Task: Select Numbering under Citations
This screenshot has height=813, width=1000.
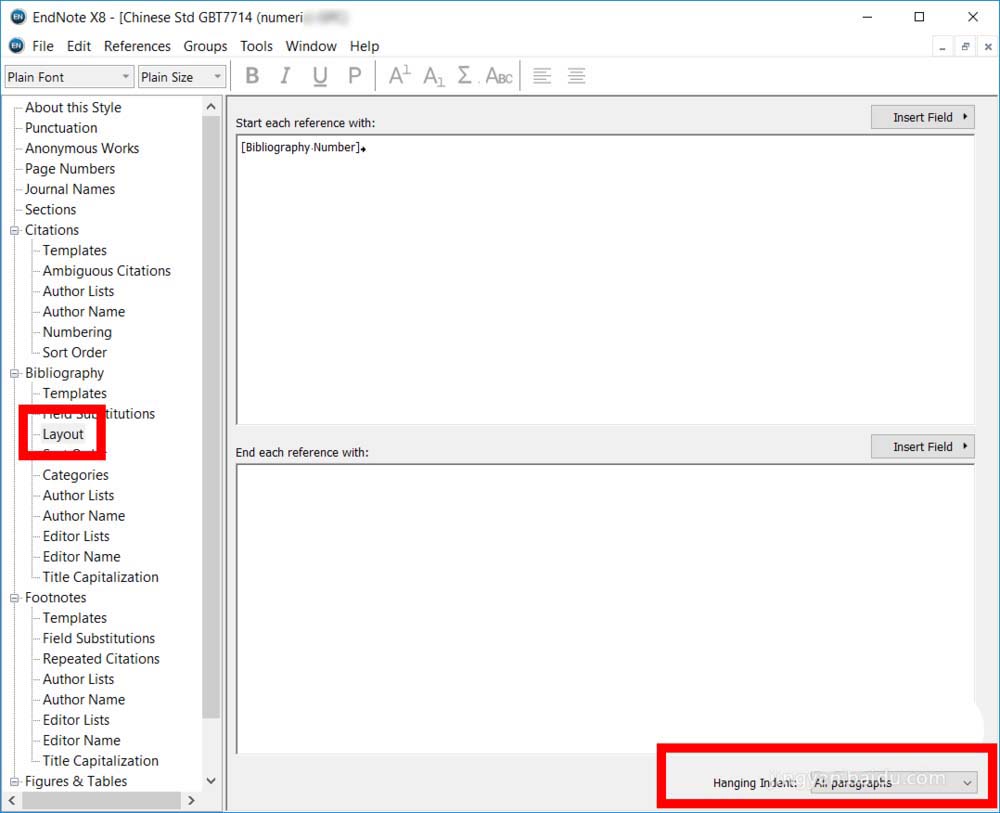Action: pyautogui.click(x=77, y=332)
